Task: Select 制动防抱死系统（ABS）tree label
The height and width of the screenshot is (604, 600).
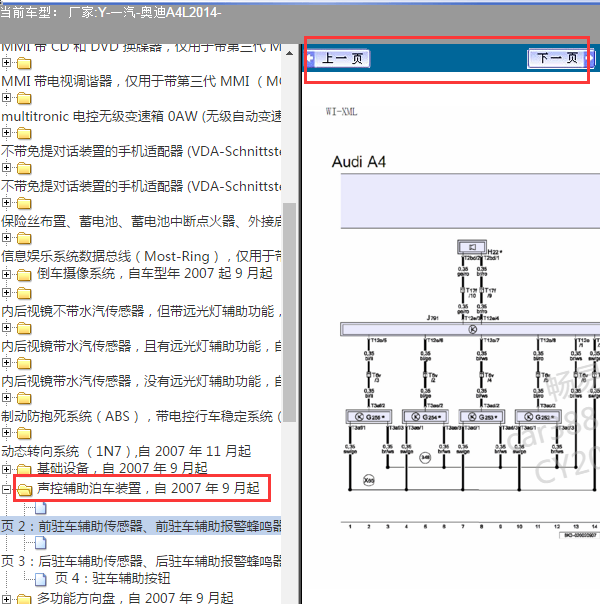Action: point(141,416)
